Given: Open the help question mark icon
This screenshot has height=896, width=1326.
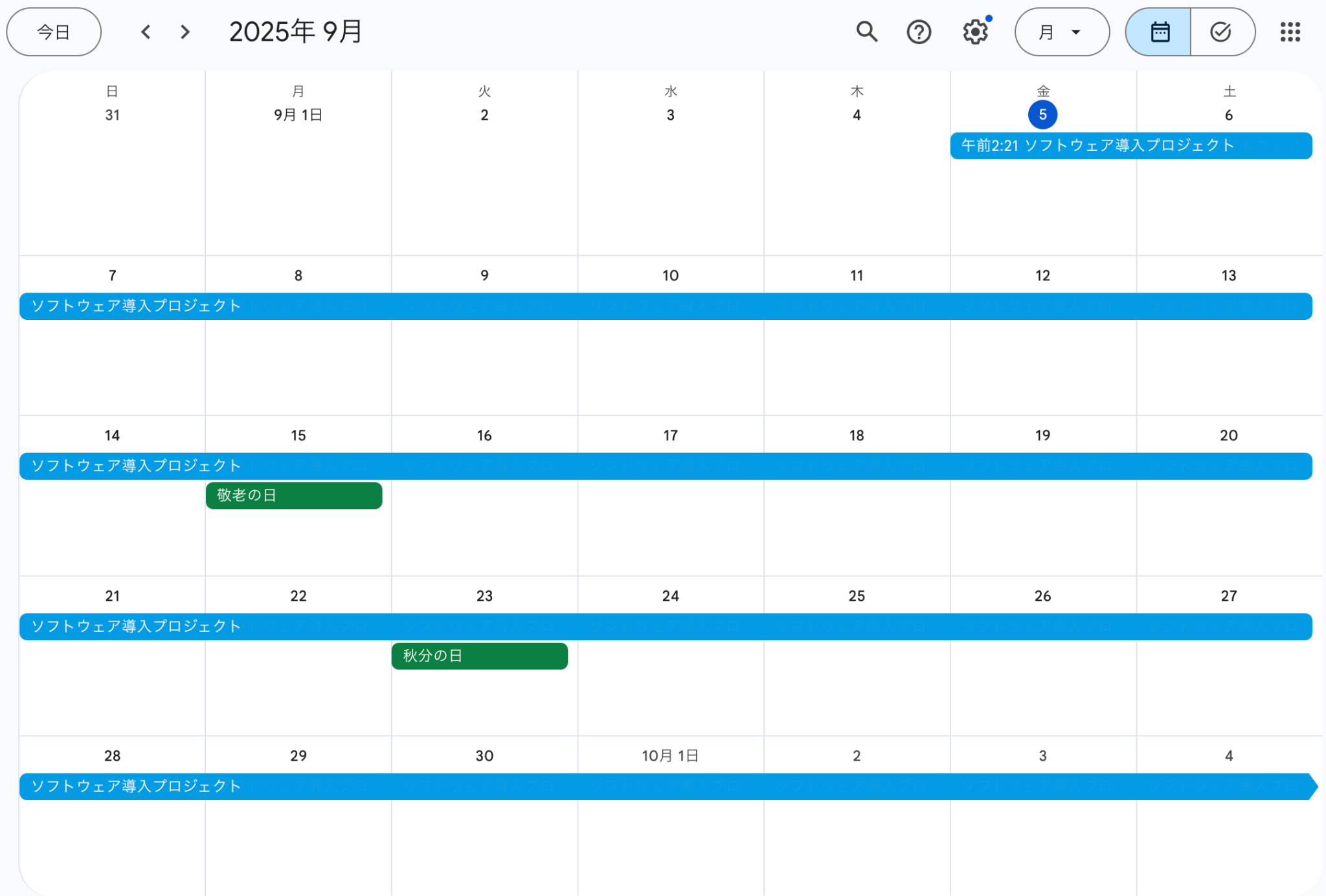Looking at the screenshot, I should point(918,32).
